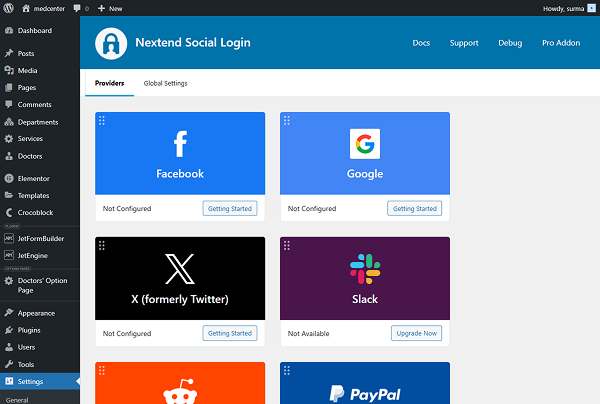Switch to the Global Settings tab
This screenshot has height=404, width=600.
point(165,83)
